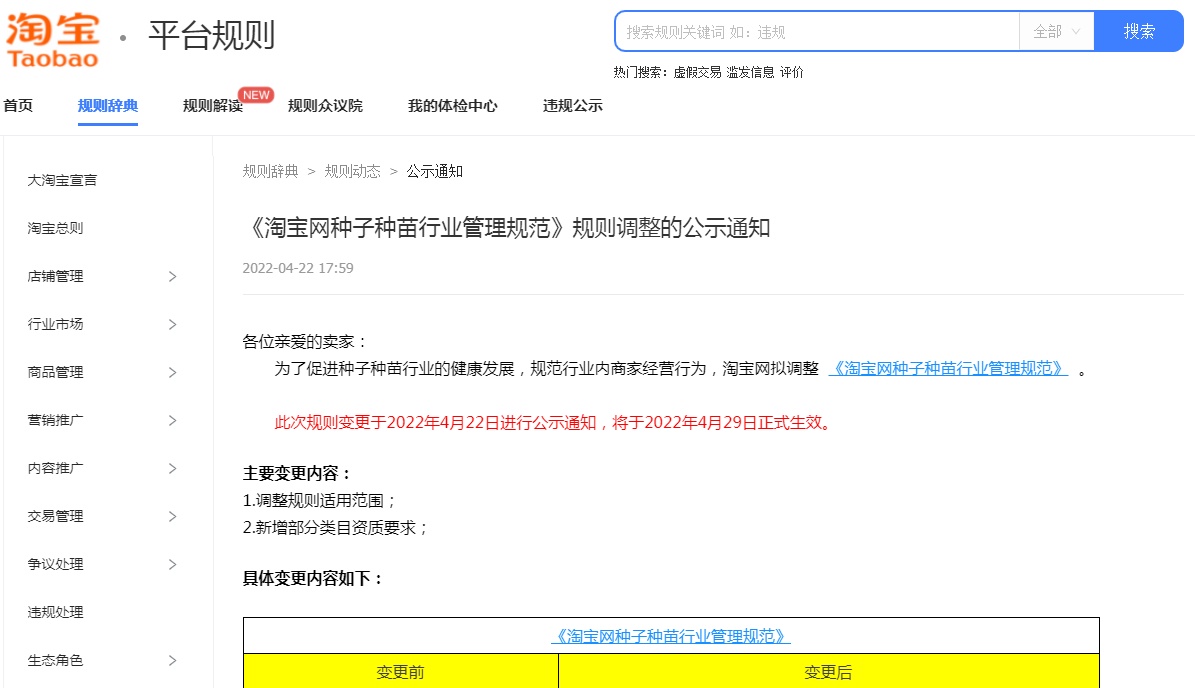Expand the 商品管理 sidebar chevron
This screenshot has width=1195, height=688.
(x=172, y=373)
